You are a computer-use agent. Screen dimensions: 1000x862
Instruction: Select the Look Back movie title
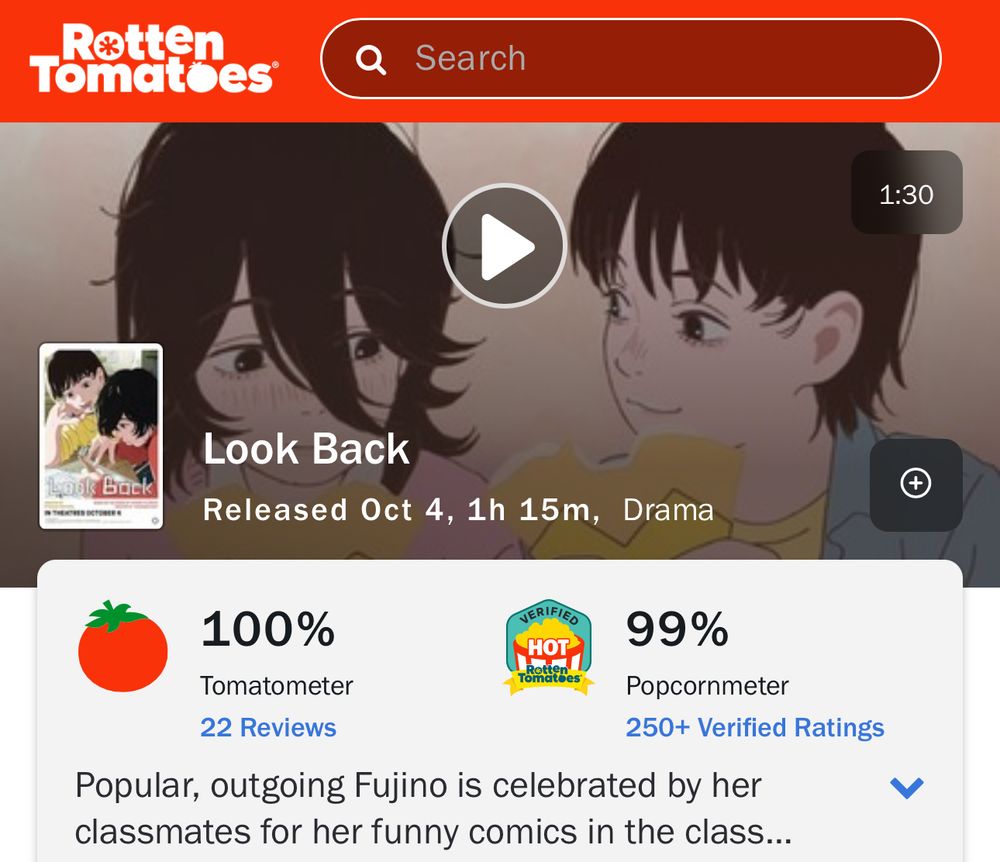click(305, 449)
